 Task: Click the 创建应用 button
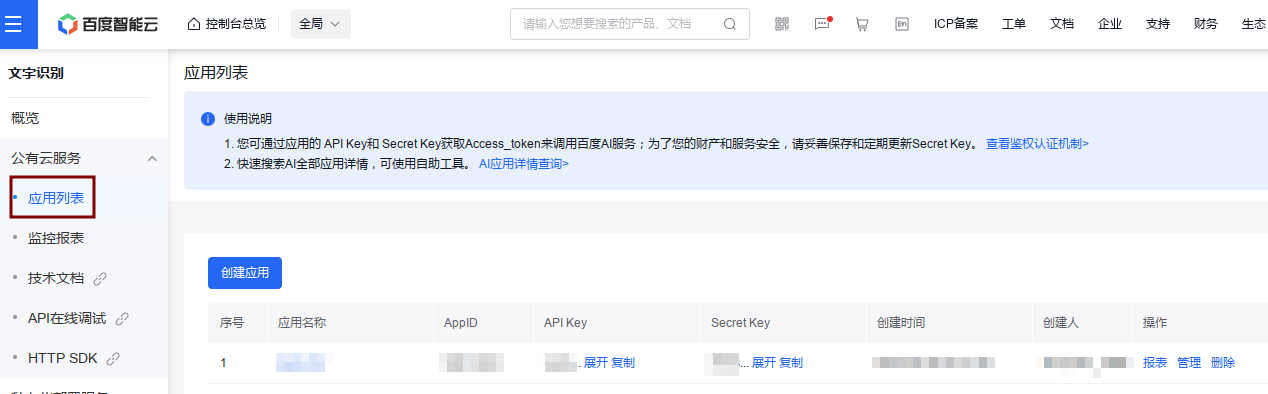coord(245,273)
